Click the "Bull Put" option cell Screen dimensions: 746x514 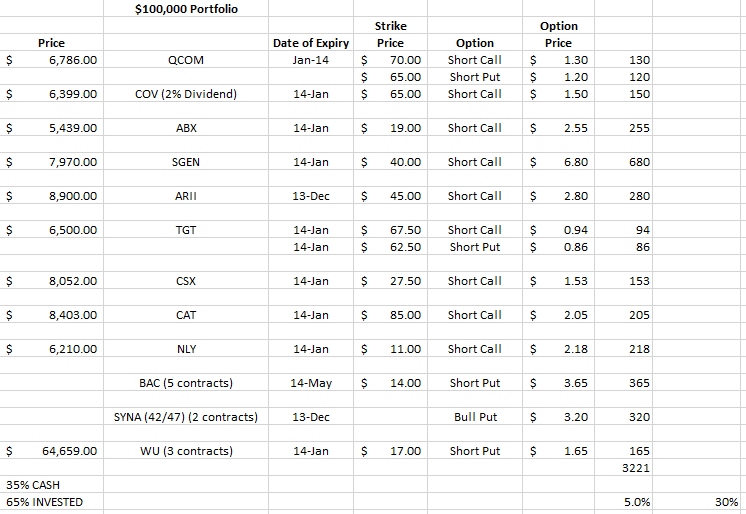click(474, 417)
